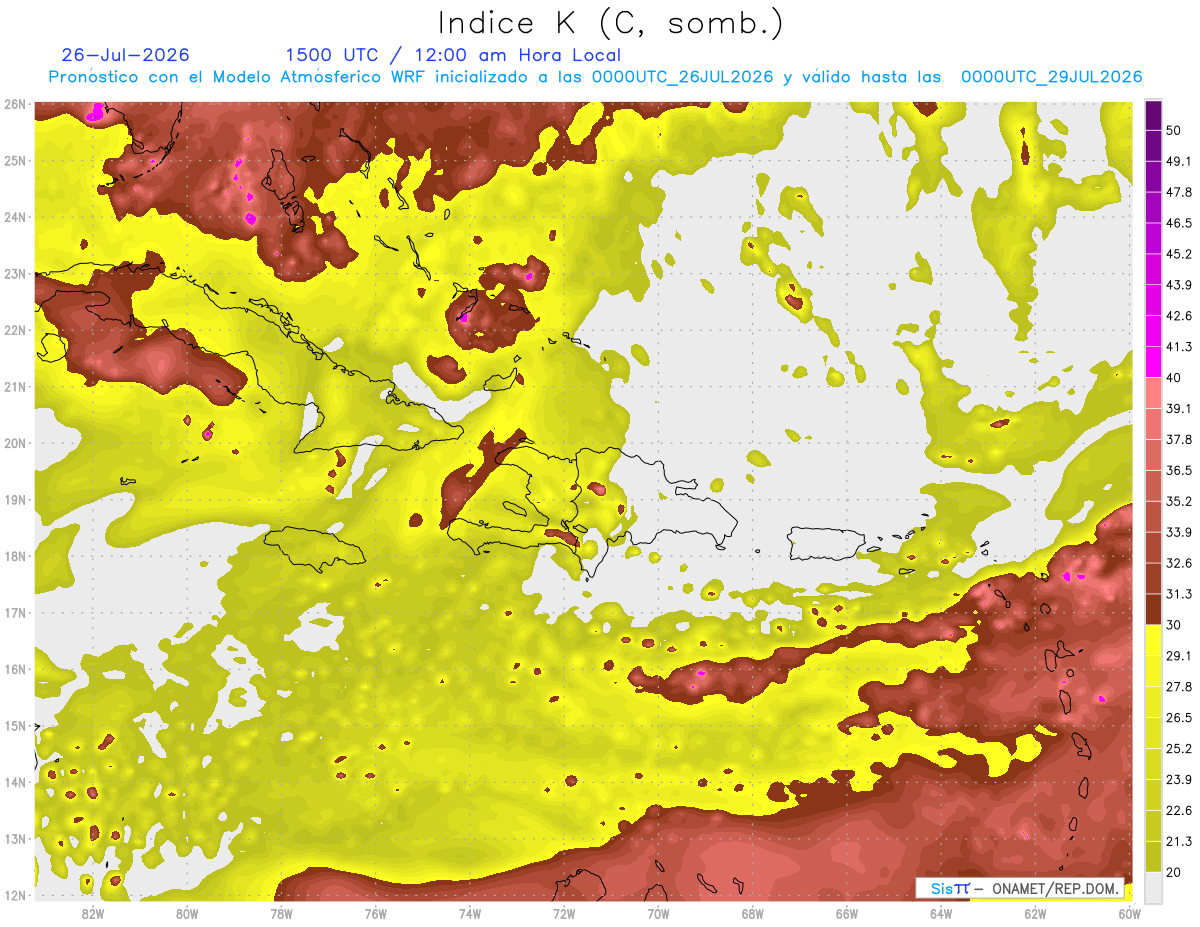
Task: Click the legend value 43.9
Action: point(1179,284)
